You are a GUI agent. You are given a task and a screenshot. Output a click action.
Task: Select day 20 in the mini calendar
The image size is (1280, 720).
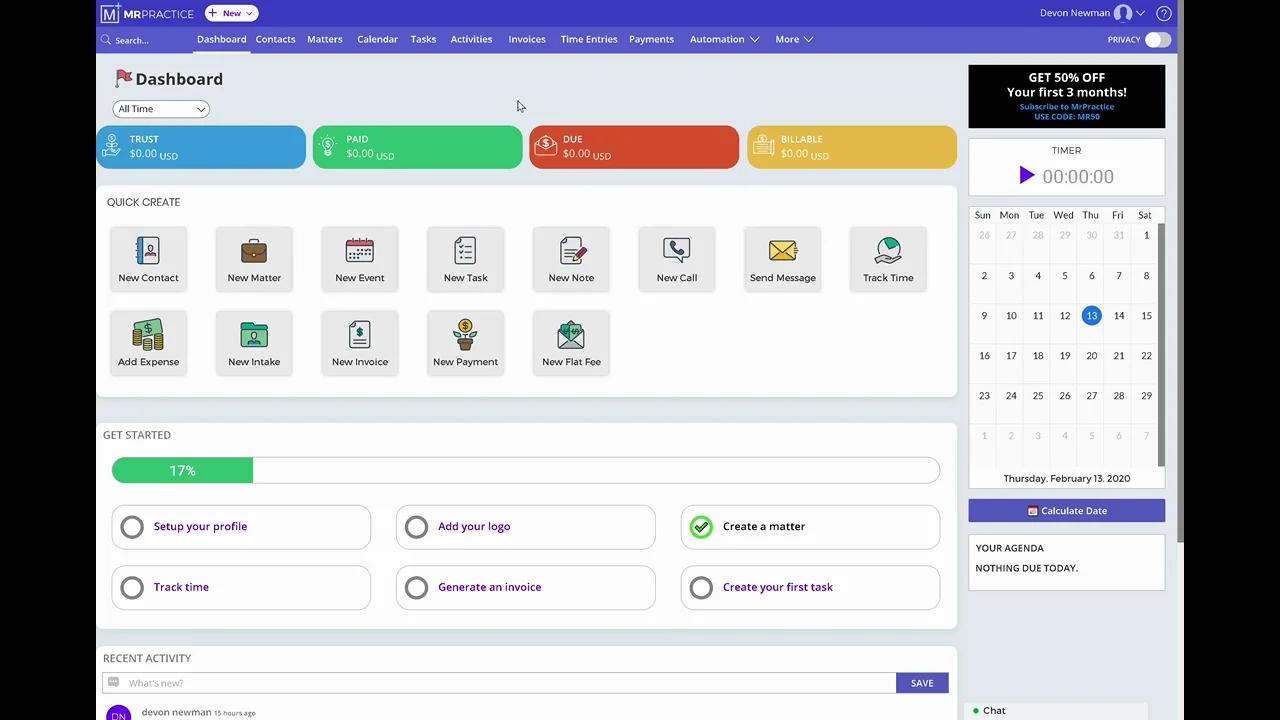1091,356
